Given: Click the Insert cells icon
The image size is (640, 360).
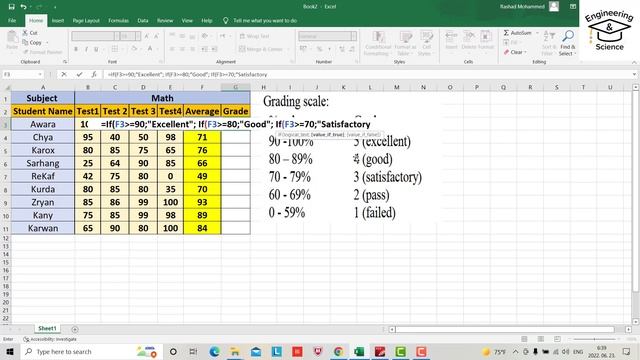Looking at the screenshot, I should pyautogui.click(x=451, y=37).
